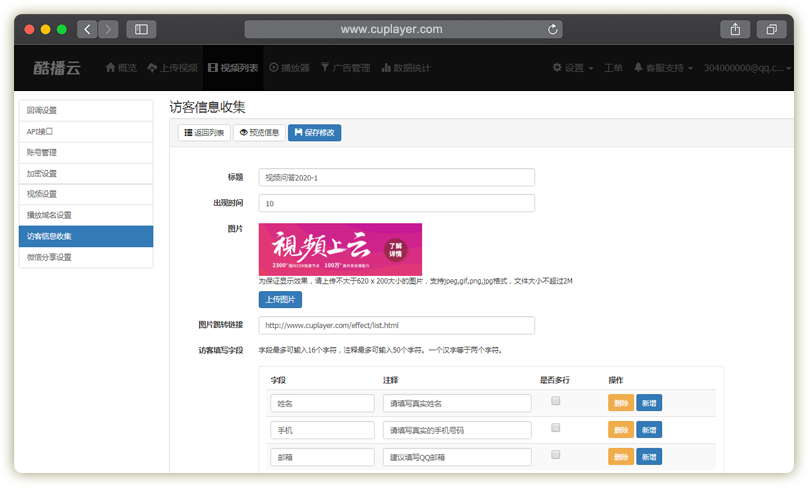The width and height of the screenshot is (810, 488).
Task: Toggle the Safari sidebar icon
Action: (x=140, y=30)
